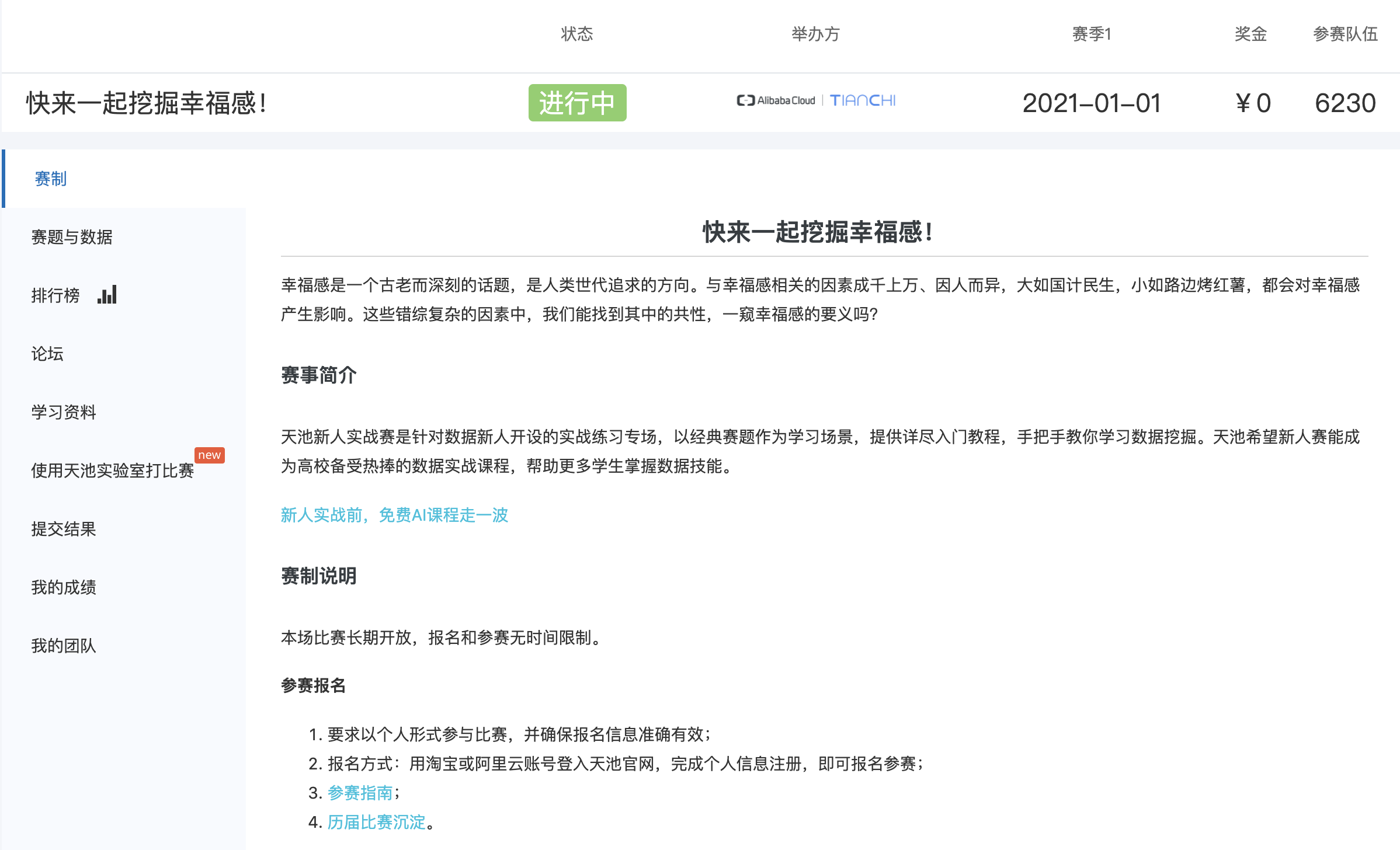Select the 赛制 sidebar tab
Screen dimensions: 1400x850
point(51,179)
